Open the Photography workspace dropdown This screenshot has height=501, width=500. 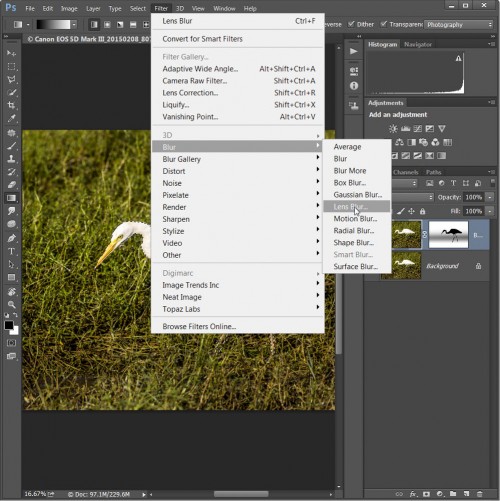pos(459,25)
